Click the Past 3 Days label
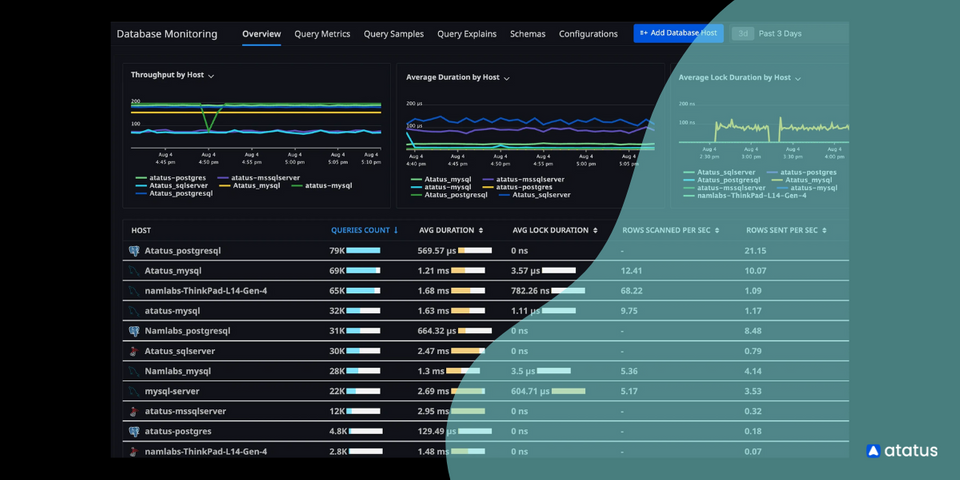Screen dimensions: 960x480 tap(780, 34)
